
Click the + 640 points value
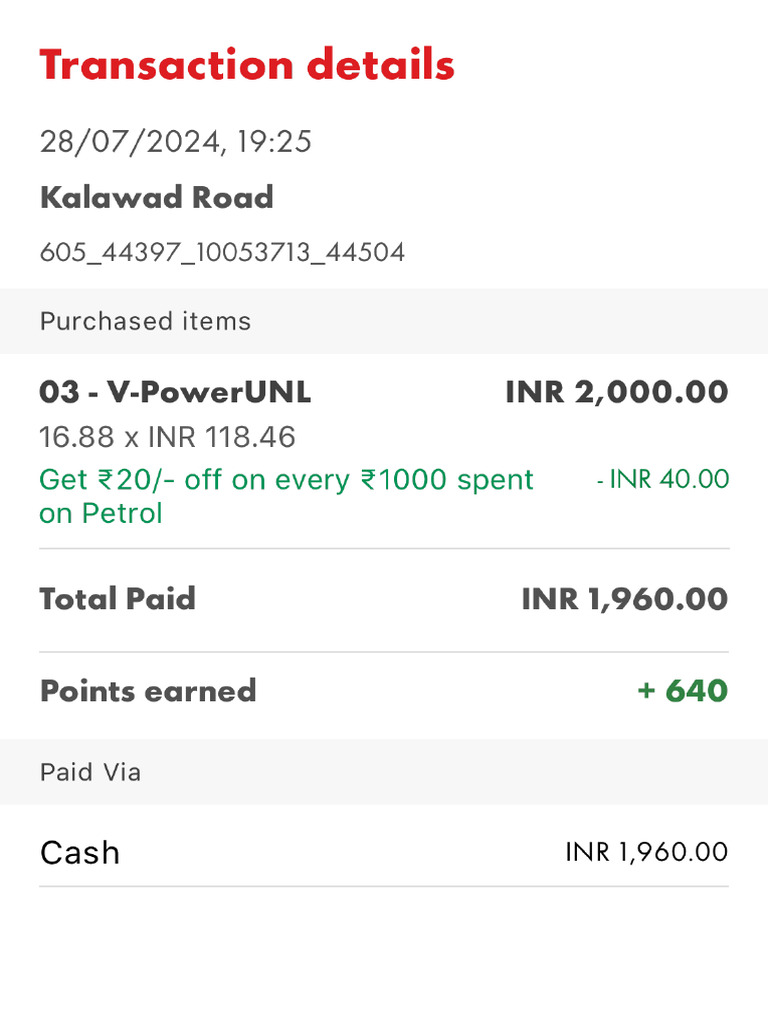682,691
